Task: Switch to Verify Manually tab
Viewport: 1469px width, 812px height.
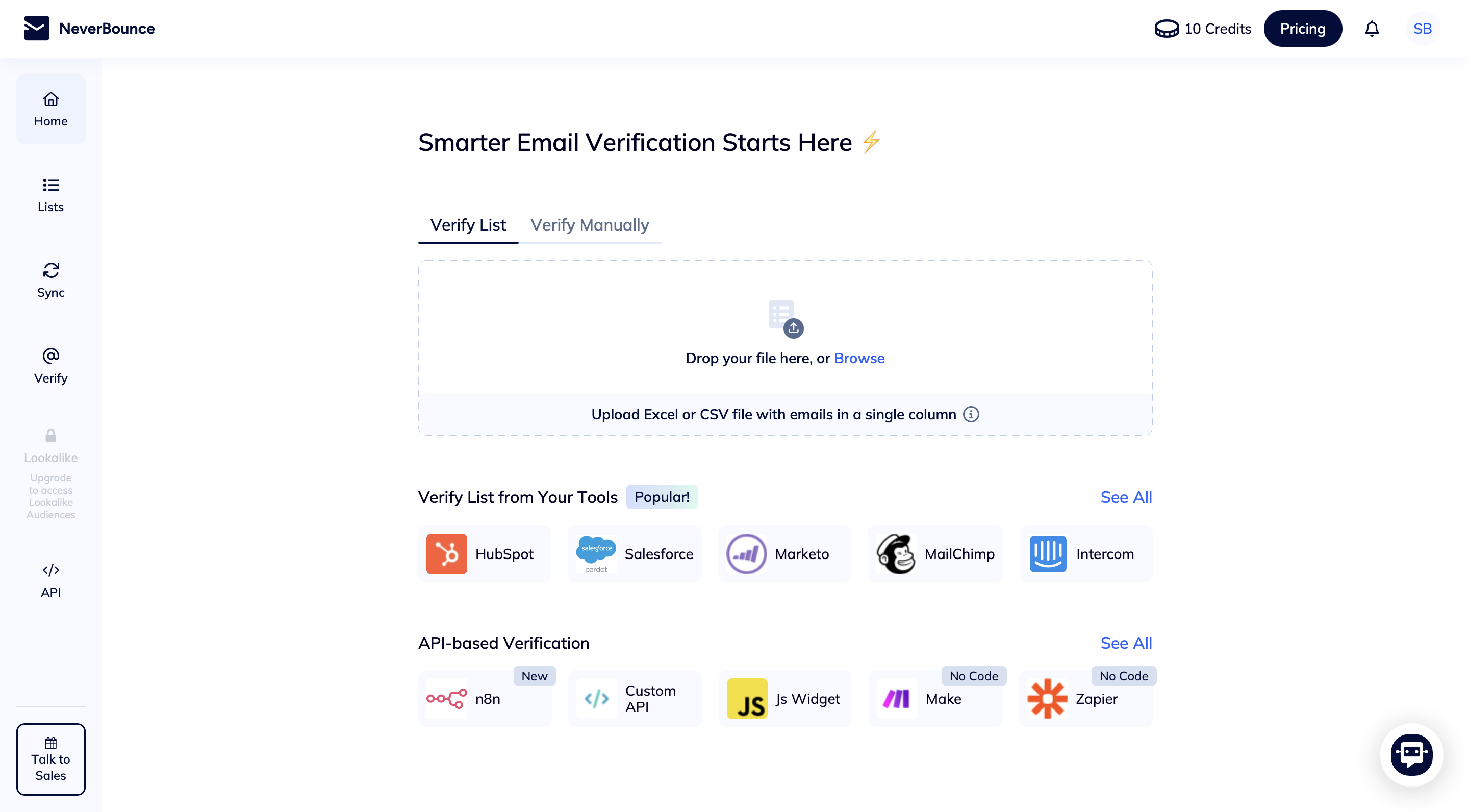Action: [590, 225]
